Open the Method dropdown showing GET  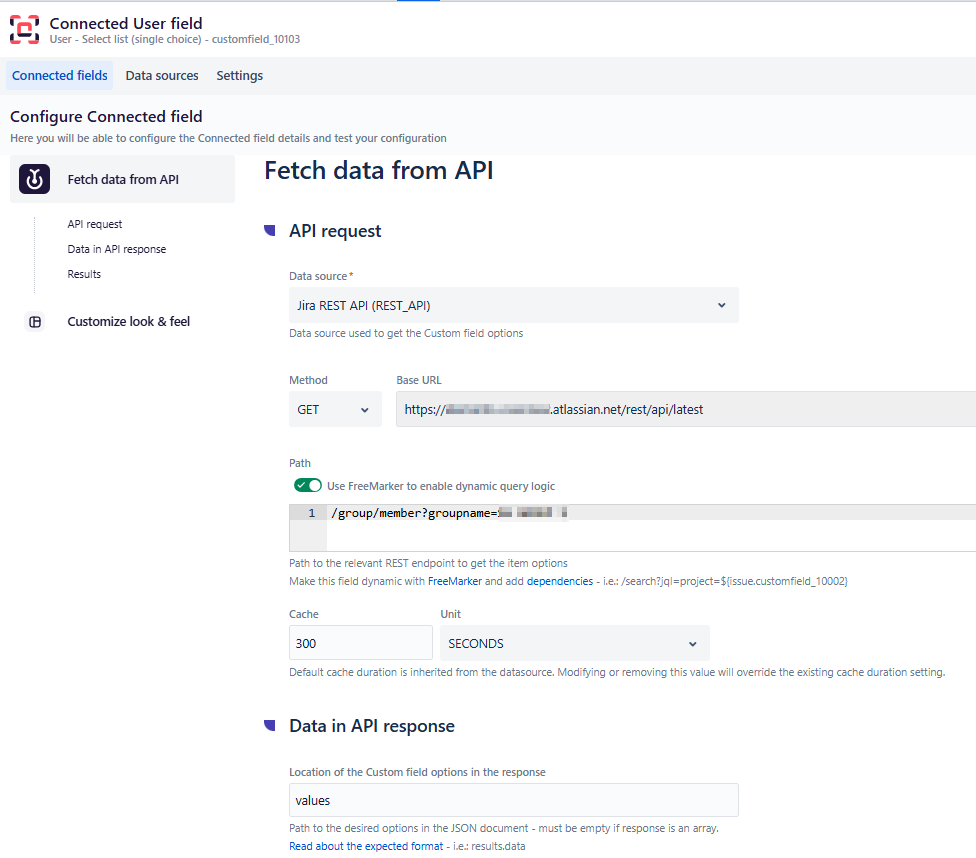point(335,409)
